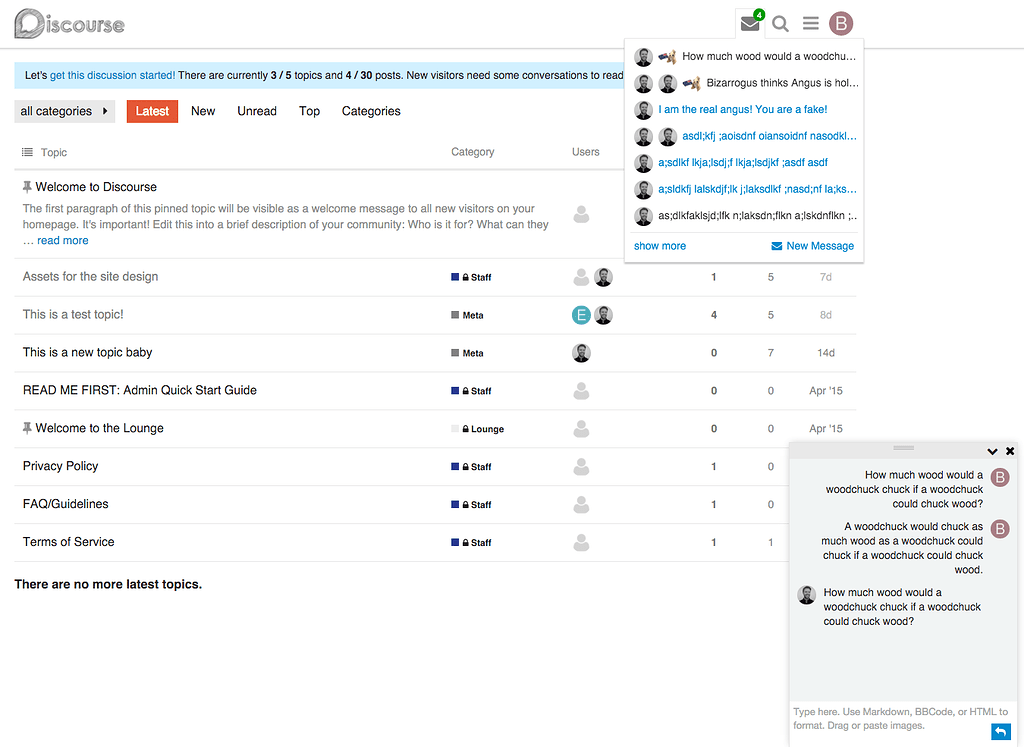Select the Top tab
This screenshot has height=747, width=1024.
(x=309, y=111)
